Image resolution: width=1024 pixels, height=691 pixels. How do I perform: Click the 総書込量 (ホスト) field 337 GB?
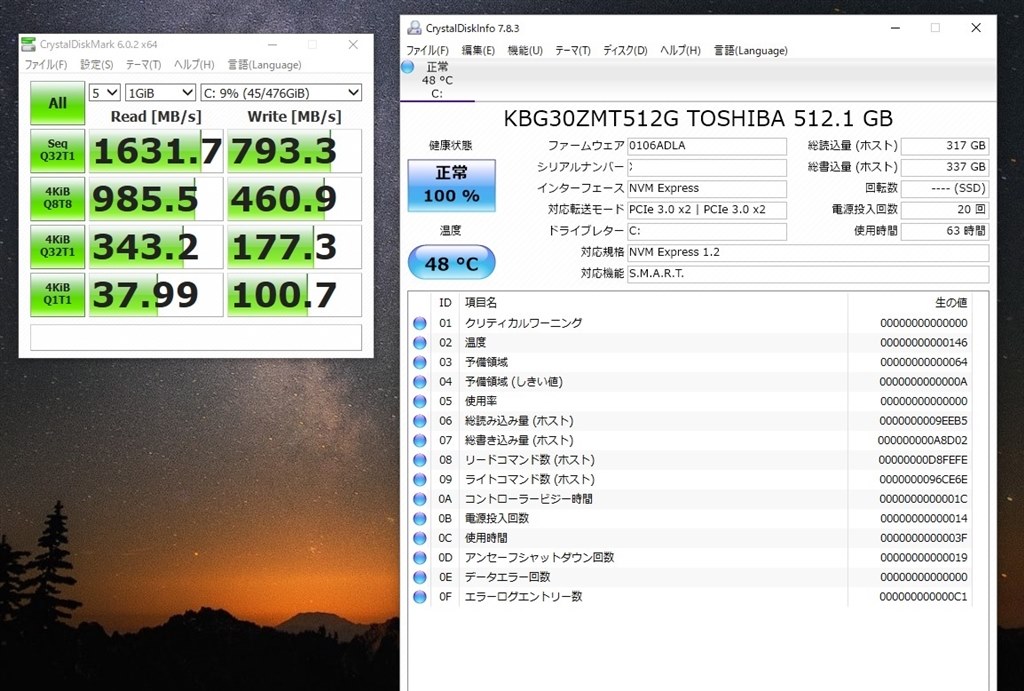point(944,167)
